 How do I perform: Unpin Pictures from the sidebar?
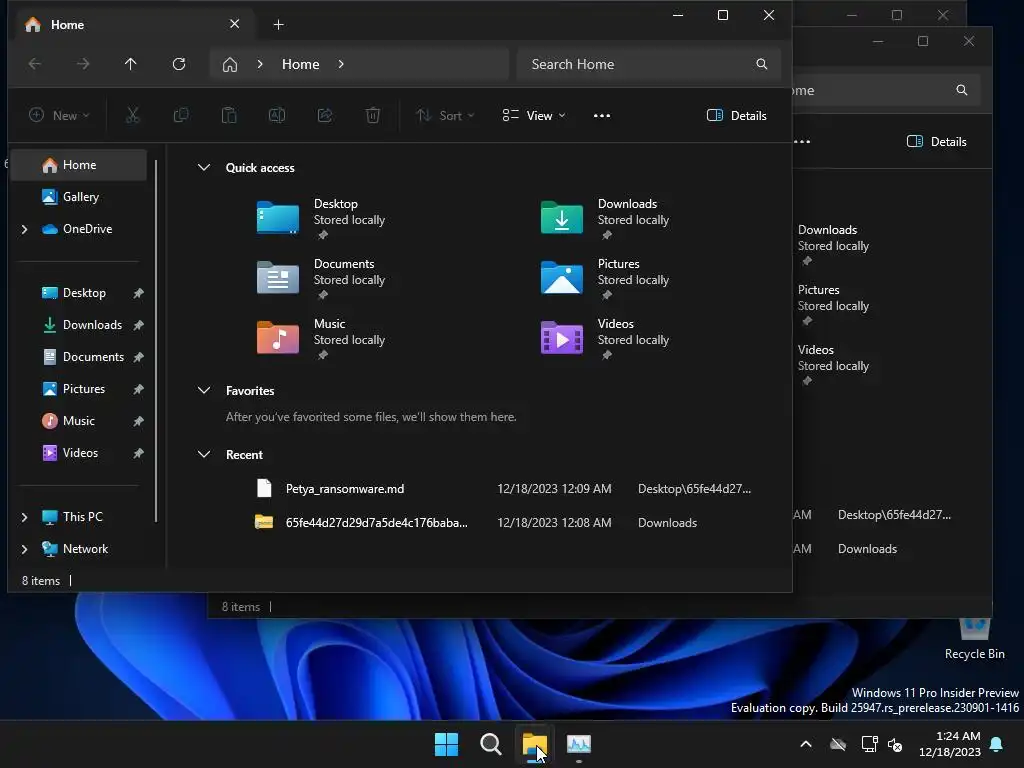(x=138, y=389)
